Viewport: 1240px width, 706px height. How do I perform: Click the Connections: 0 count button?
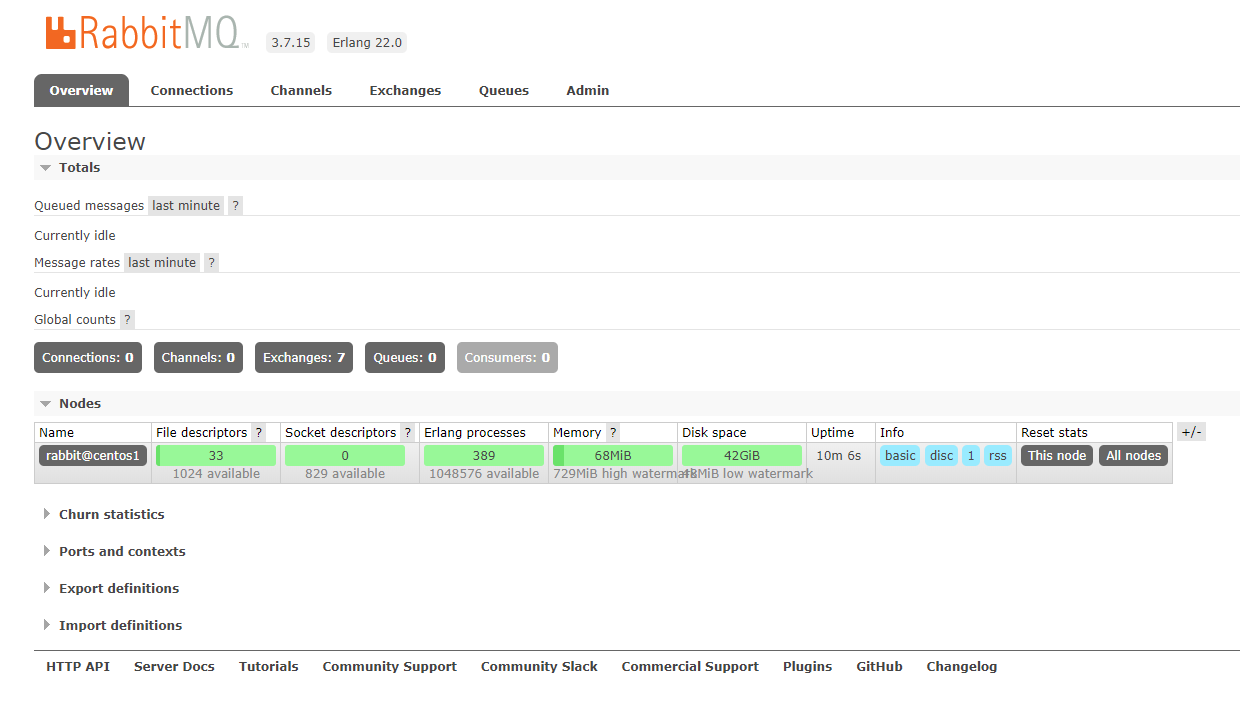pos(88,357)
